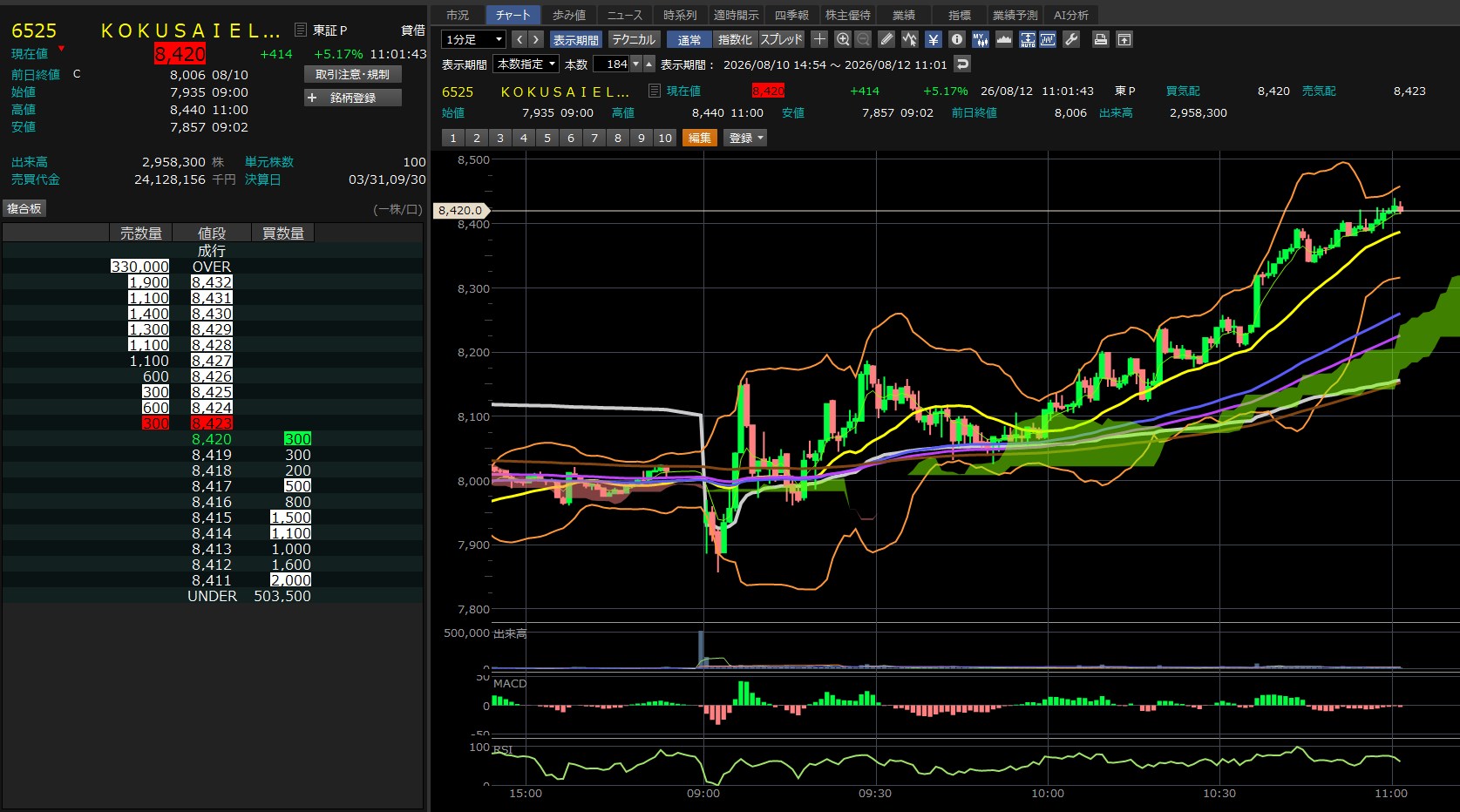Expand the 登録 dropdown button
The height and width of the screenshot is (812, 1460).
[745, 138]
